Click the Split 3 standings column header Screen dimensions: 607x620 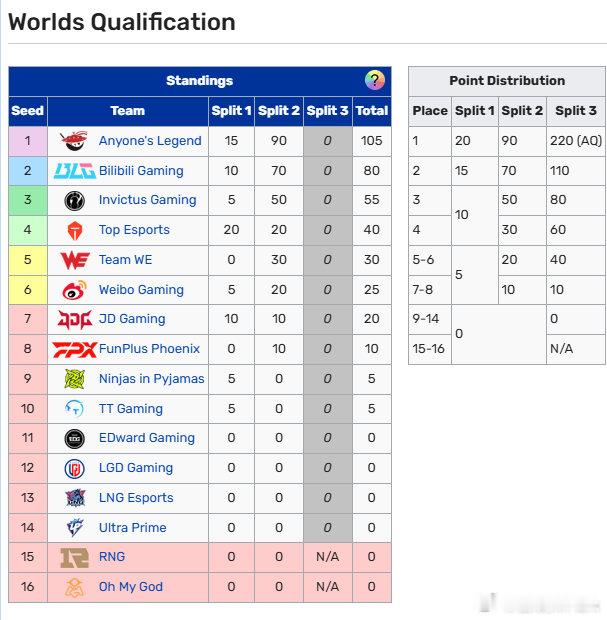(x=327, y=111)
